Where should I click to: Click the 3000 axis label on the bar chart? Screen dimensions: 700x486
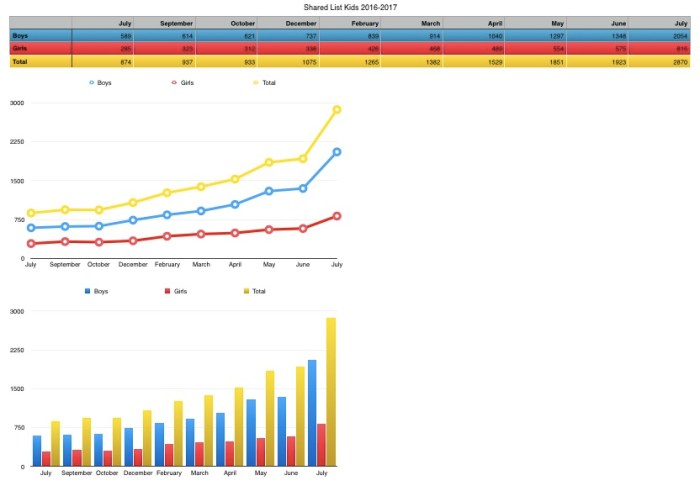point(17,311)
